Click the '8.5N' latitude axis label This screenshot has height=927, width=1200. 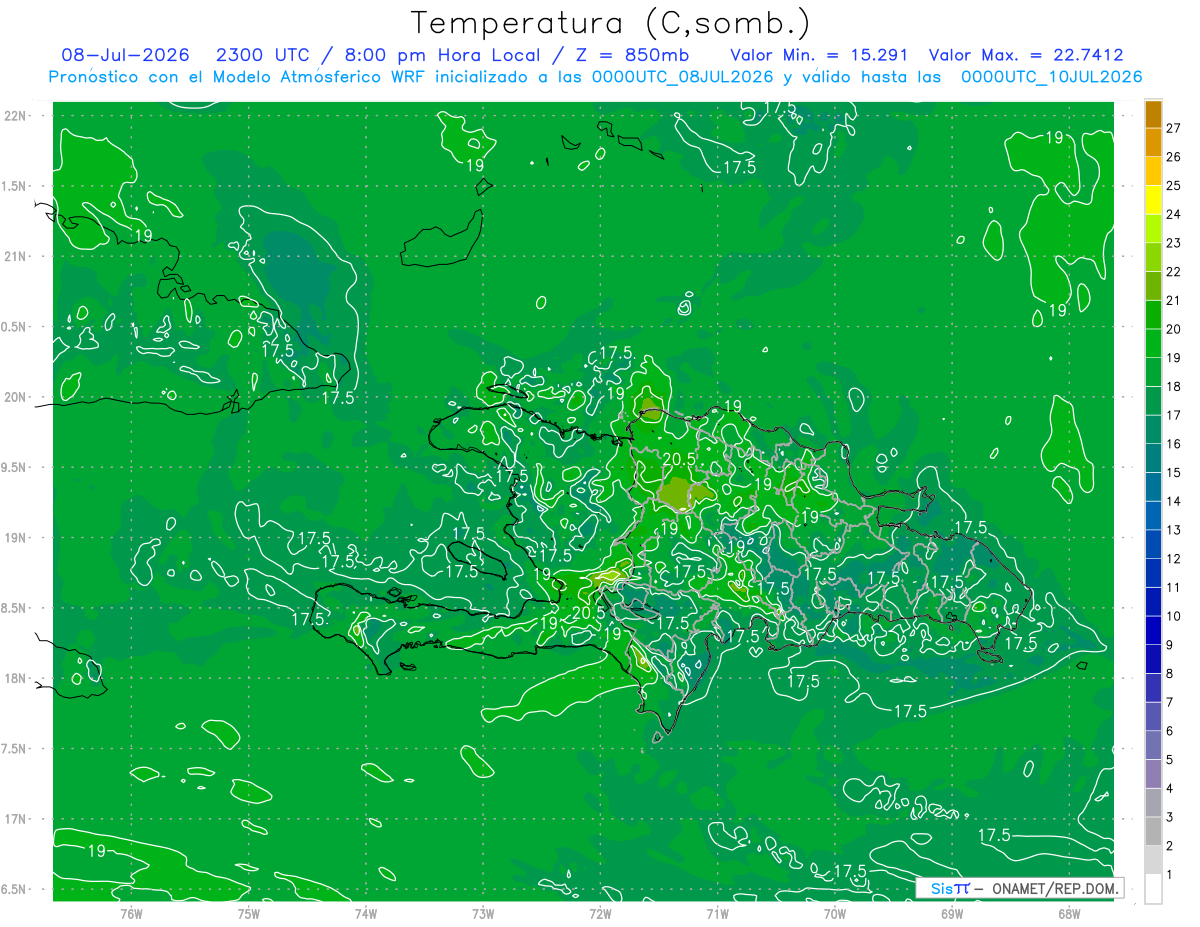pyautogui.click(x=14, y=608)
